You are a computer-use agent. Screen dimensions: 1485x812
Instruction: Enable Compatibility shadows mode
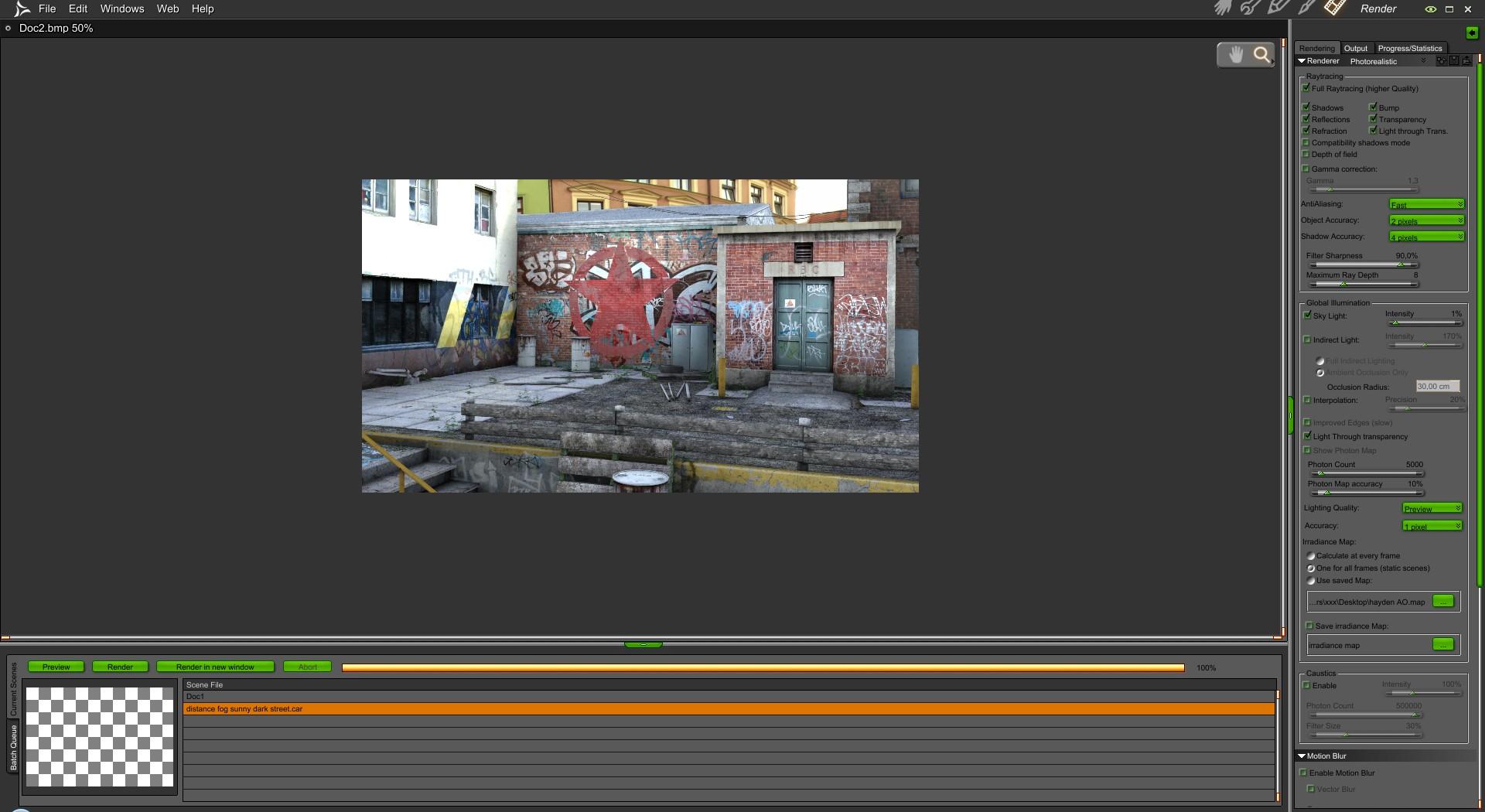tap(1306, 142)
